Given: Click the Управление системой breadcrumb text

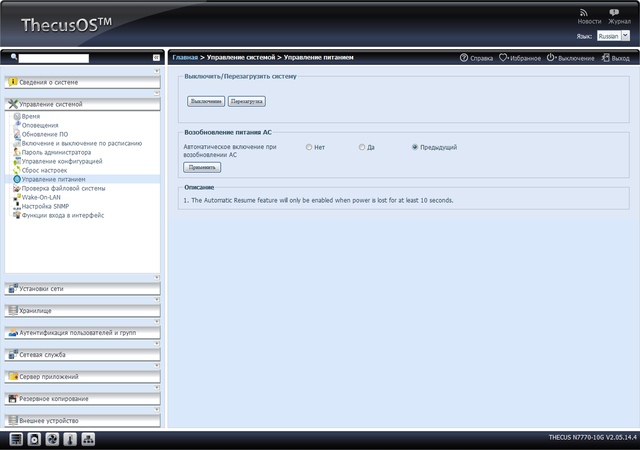Looking at the screenshot, I should pyautogui.click(x=241, y=57).
